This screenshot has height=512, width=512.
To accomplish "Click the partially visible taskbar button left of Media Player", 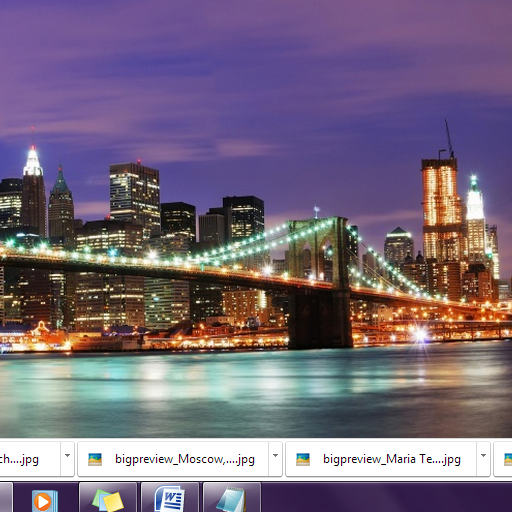I will [6, 497].
